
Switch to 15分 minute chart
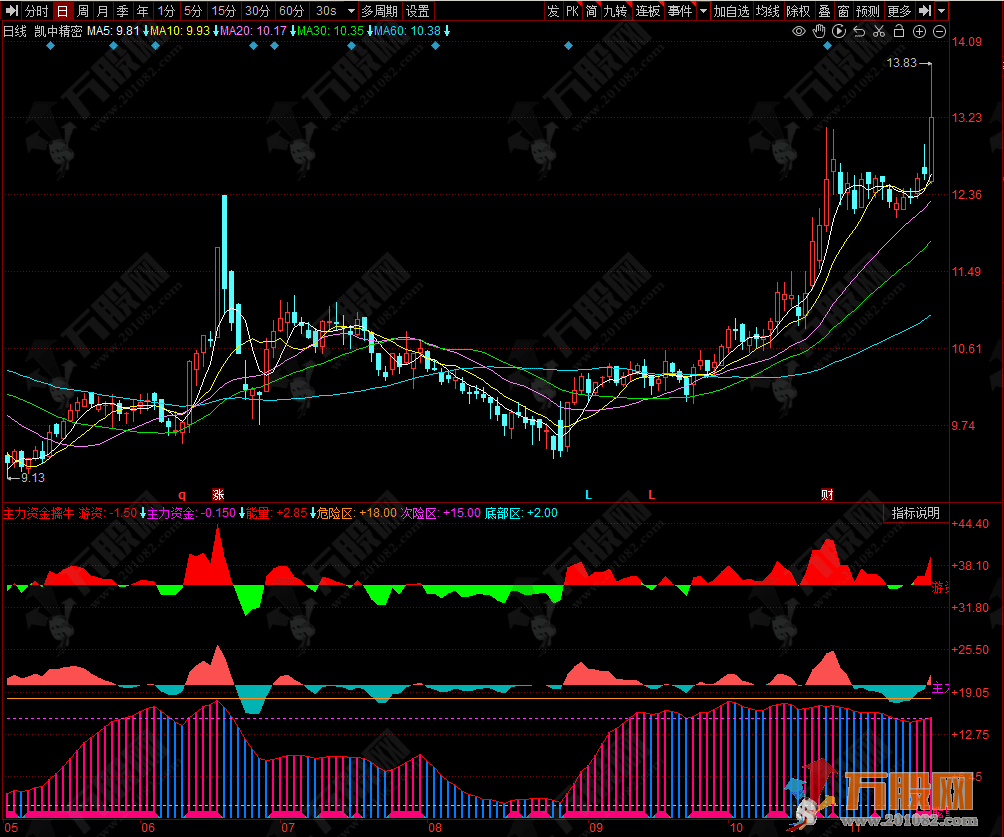[223, 11]
